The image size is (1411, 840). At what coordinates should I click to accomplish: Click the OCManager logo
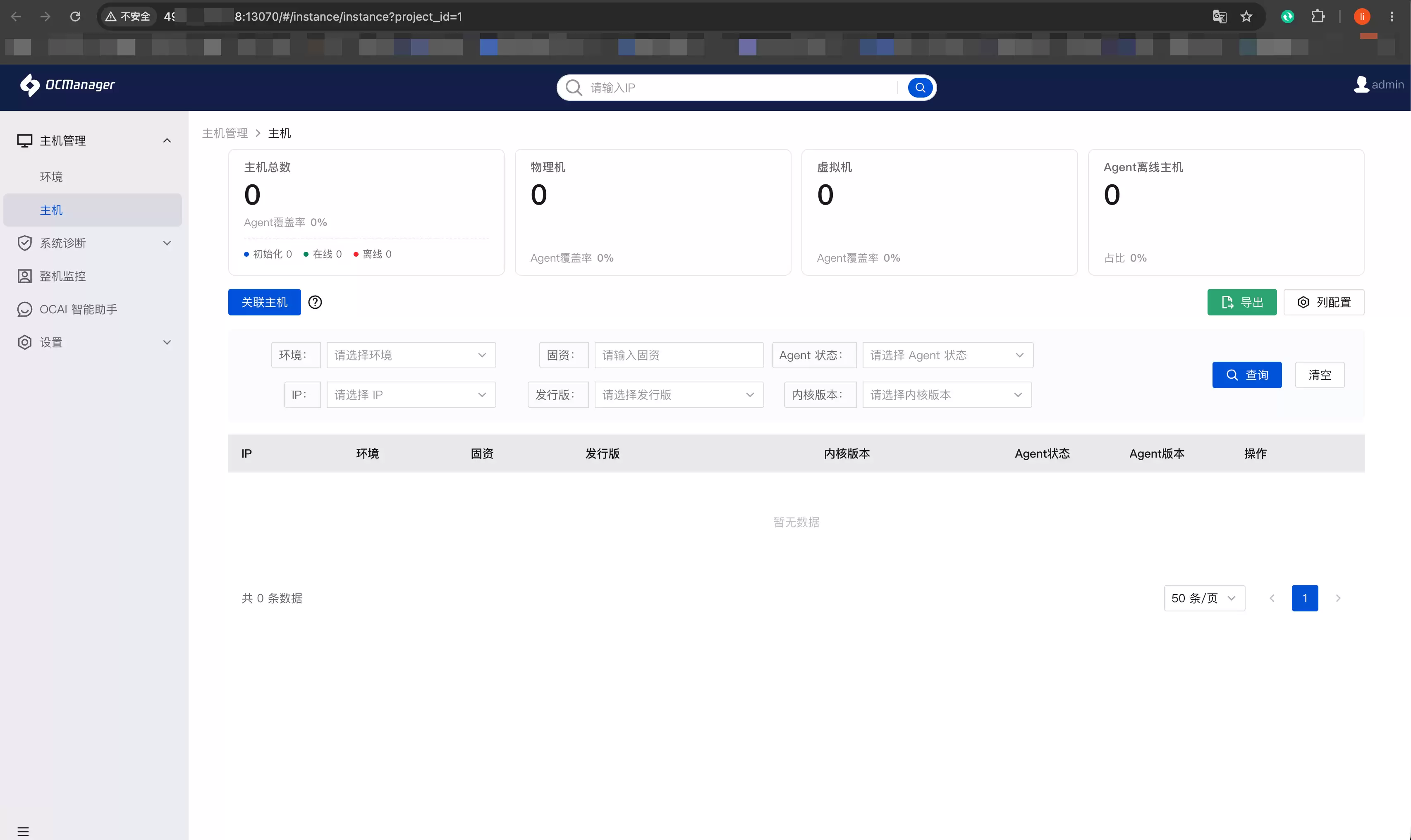tap(67, 85)
